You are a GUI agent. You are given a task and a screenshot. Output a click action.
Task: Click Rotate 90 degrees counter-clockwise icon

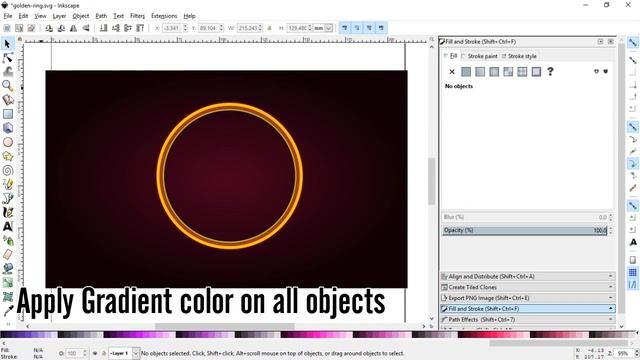49,28
